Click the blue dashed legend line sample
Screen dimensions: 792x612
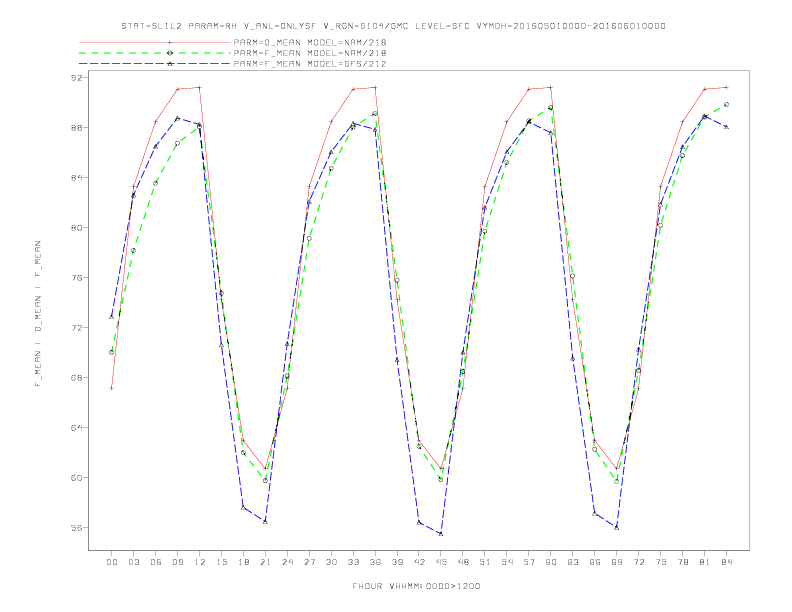(155, 64)
